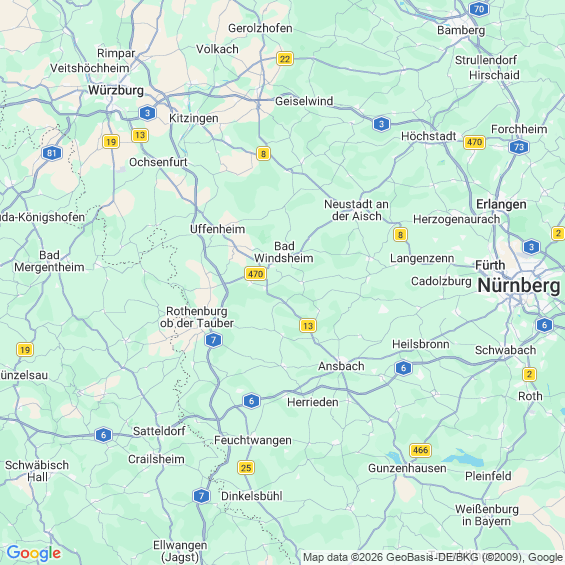Click the B466 road shield near Gunzenhausen
This screenshot has height=565, width=565.
coord(421,450)
